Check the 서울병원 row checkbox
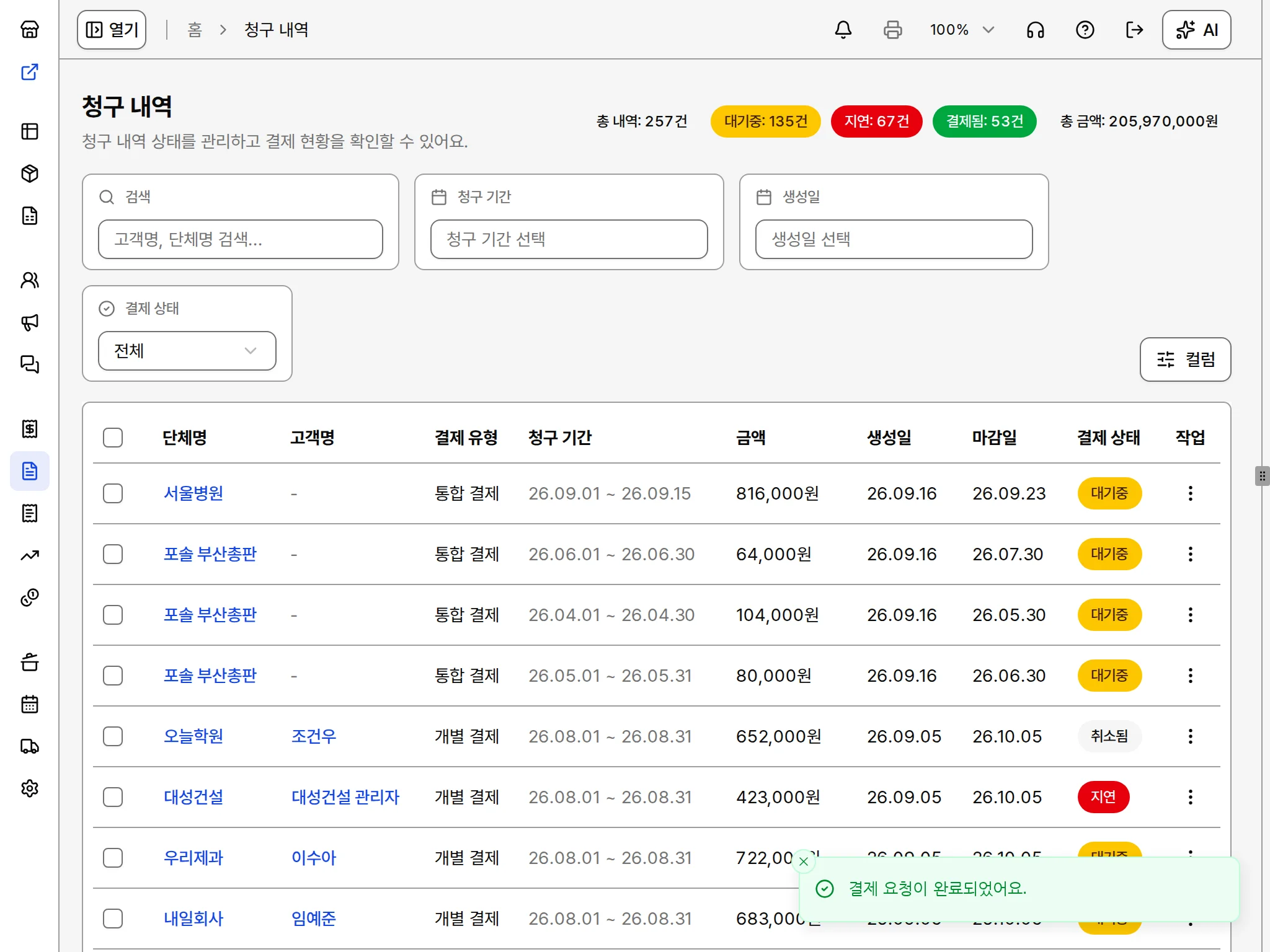This screenshot has height=952, width=1270. (x=113, y=493)
